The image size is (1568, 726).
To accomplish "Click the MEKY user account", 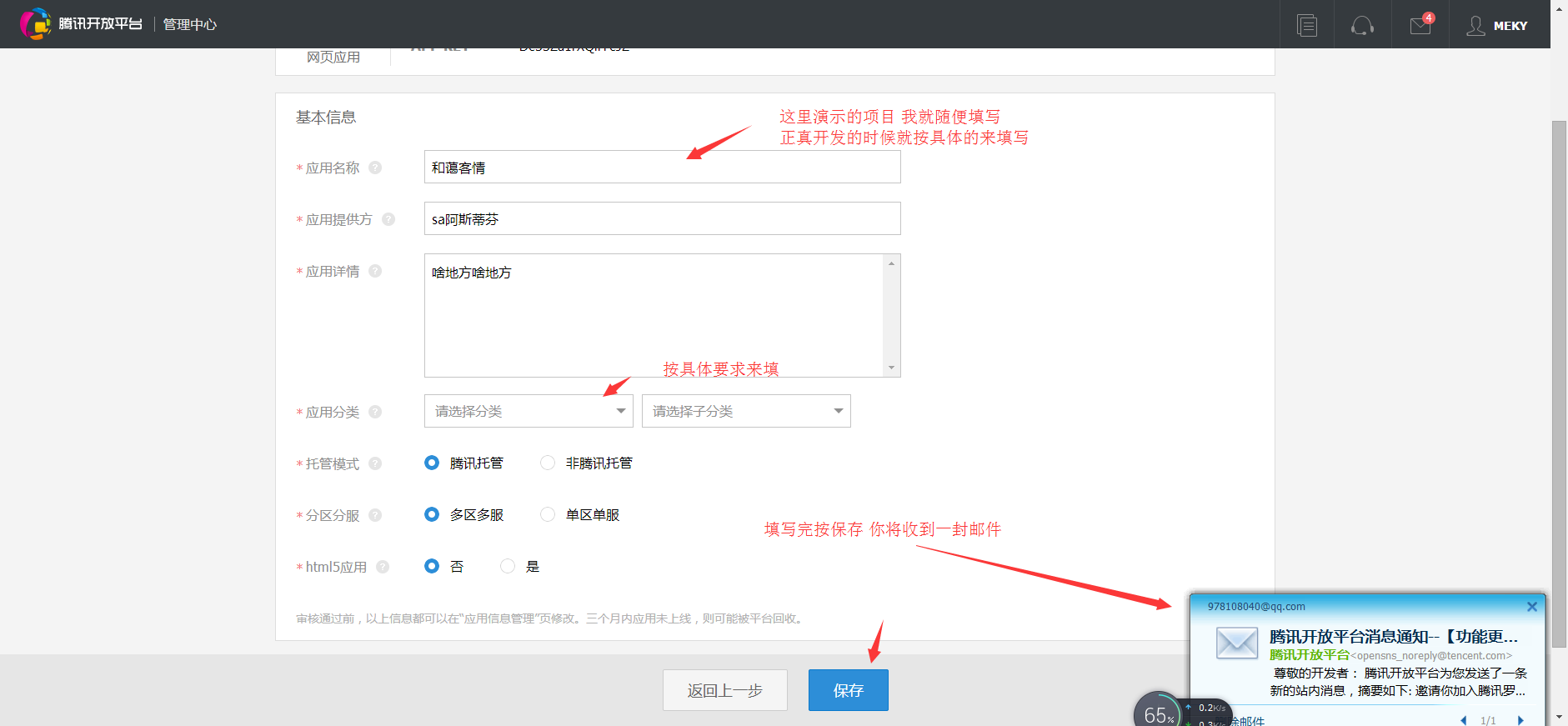I will click(1498, 26).
